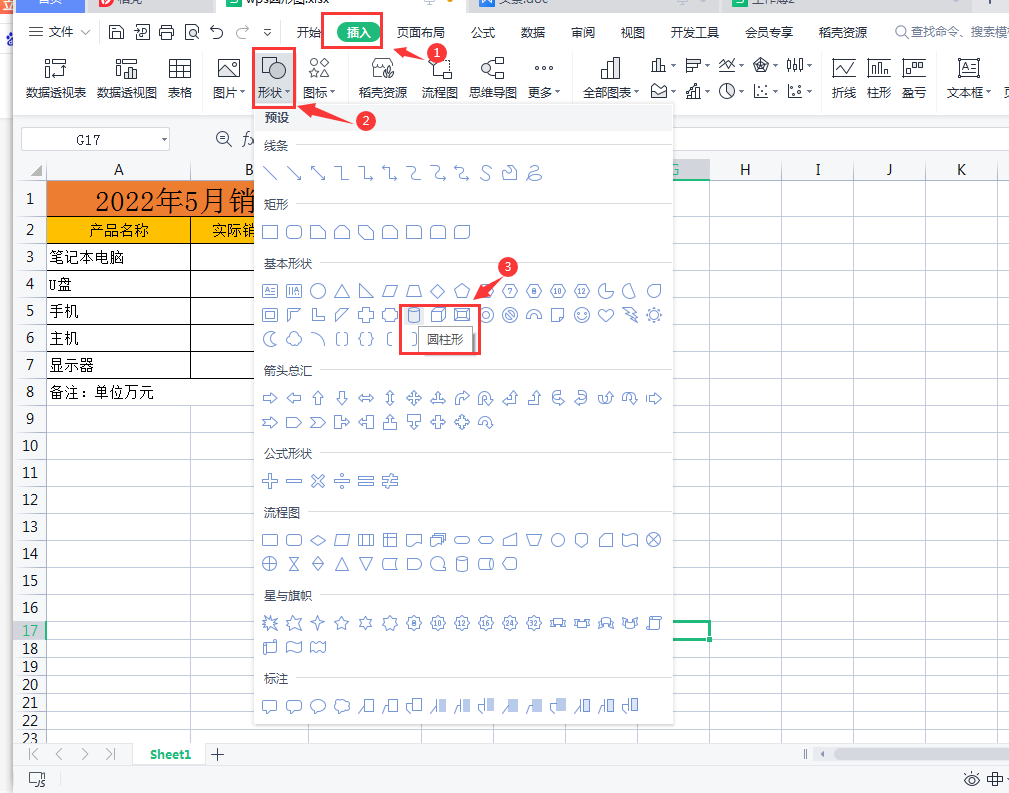Switch to the 审阅 Review tab

point(583,32)
